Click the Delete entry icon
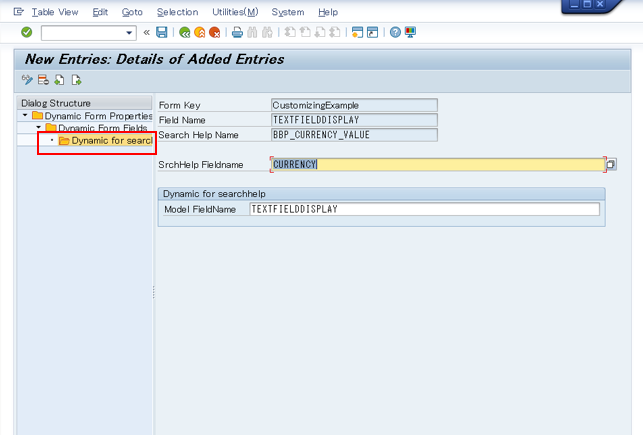643x435 pixels. [43, 80]
